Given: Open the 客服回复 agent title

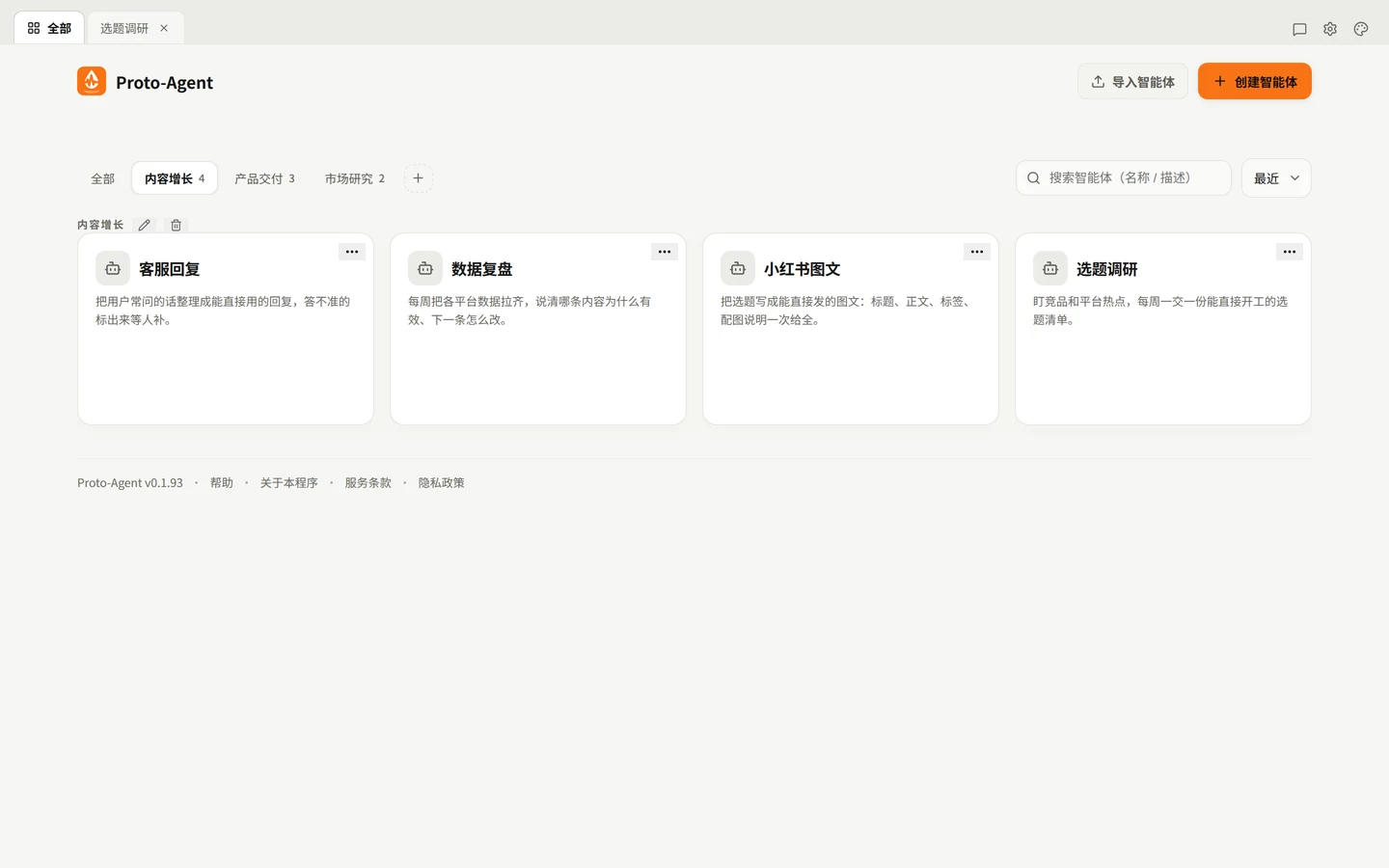Looking at the screenshot, I should point(170,269).
